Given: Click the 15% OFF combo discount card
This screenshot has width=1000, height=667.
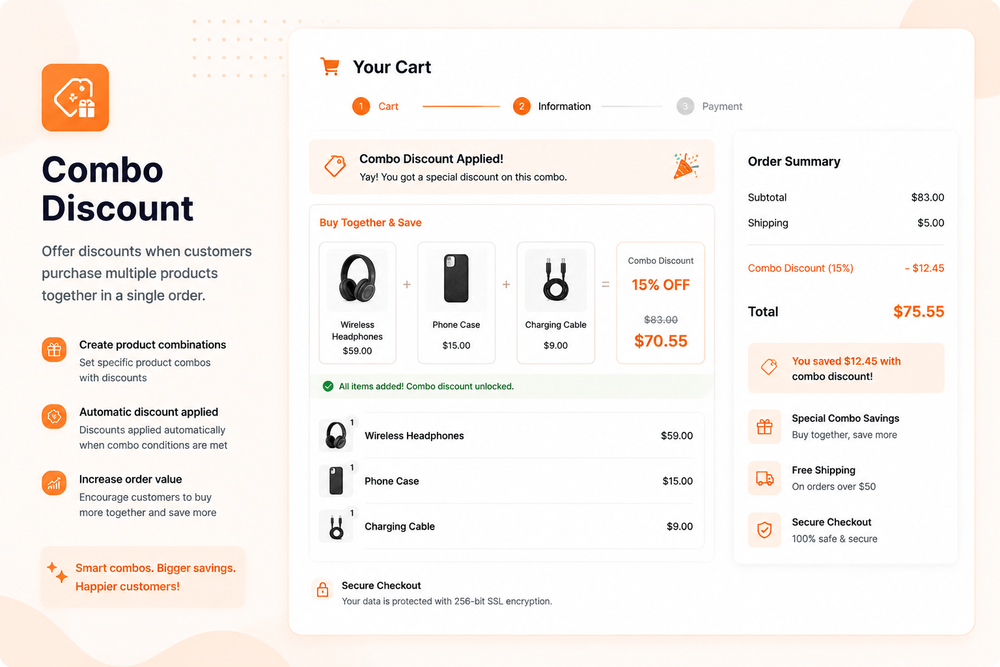Looking at the screenshot, I should [661, 303].
